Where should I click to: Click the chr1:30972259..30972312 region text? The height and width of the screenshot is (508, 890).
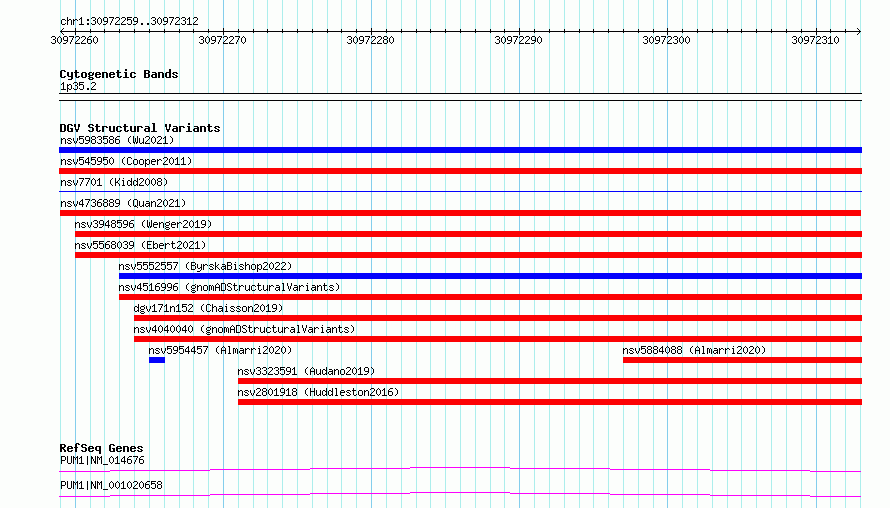click(129, 21)
